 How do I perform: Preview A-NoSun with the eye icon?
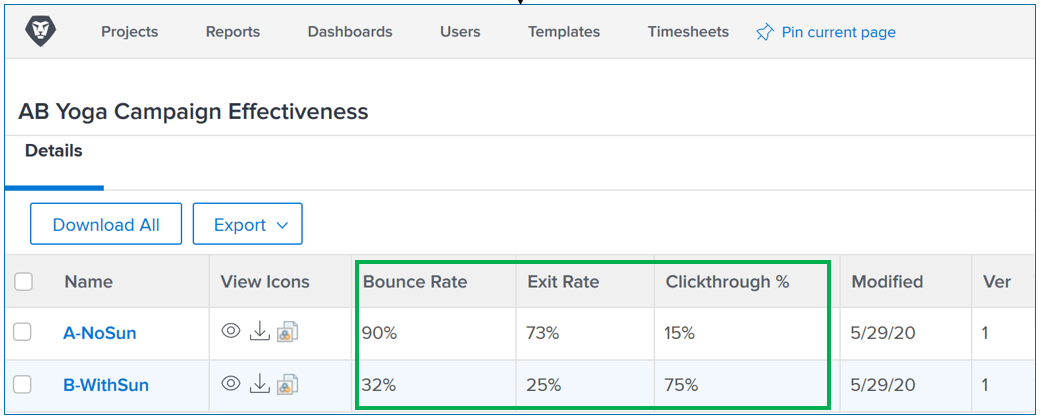[231, 332]
